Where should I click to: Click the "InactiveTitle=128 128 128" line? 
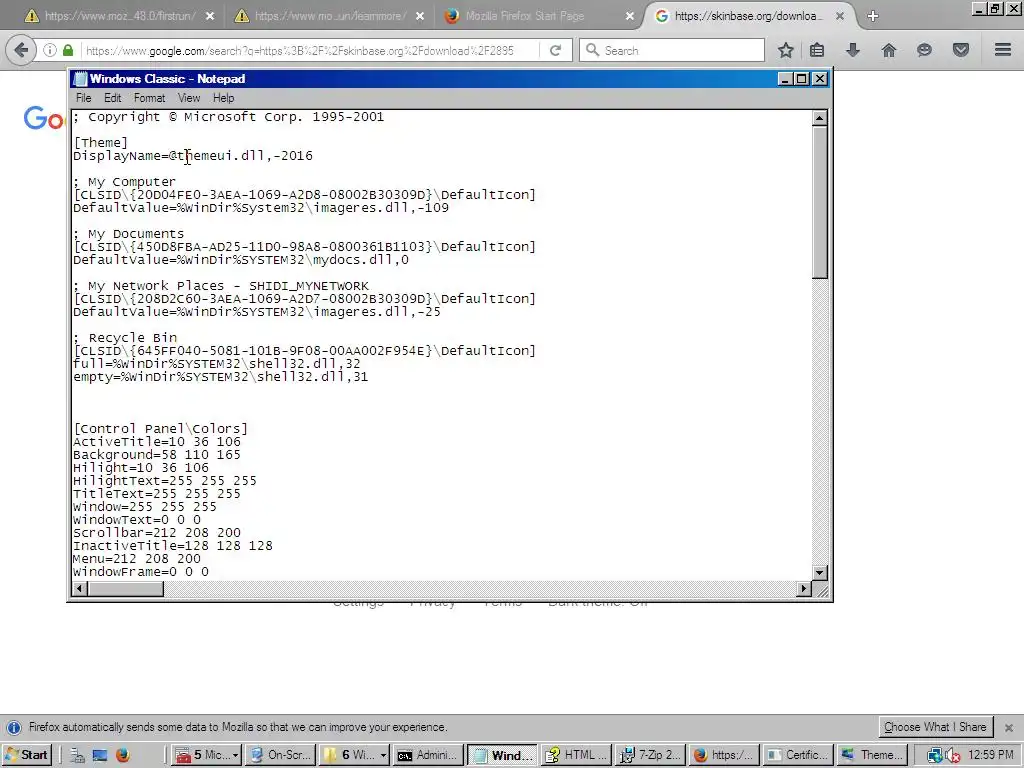tap(173, 546)
